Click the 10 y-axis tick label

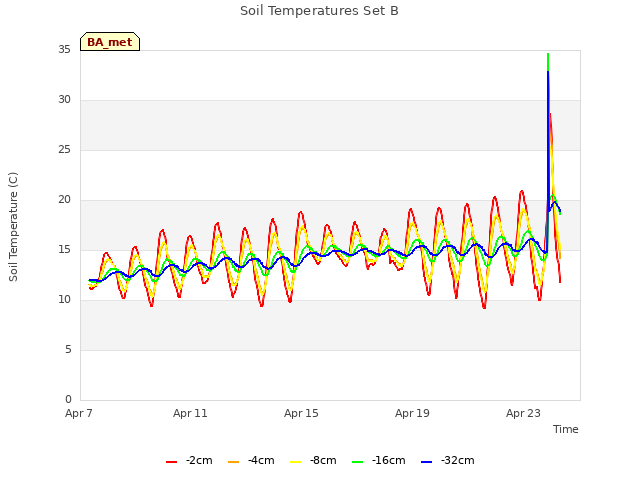coord(64,300)
